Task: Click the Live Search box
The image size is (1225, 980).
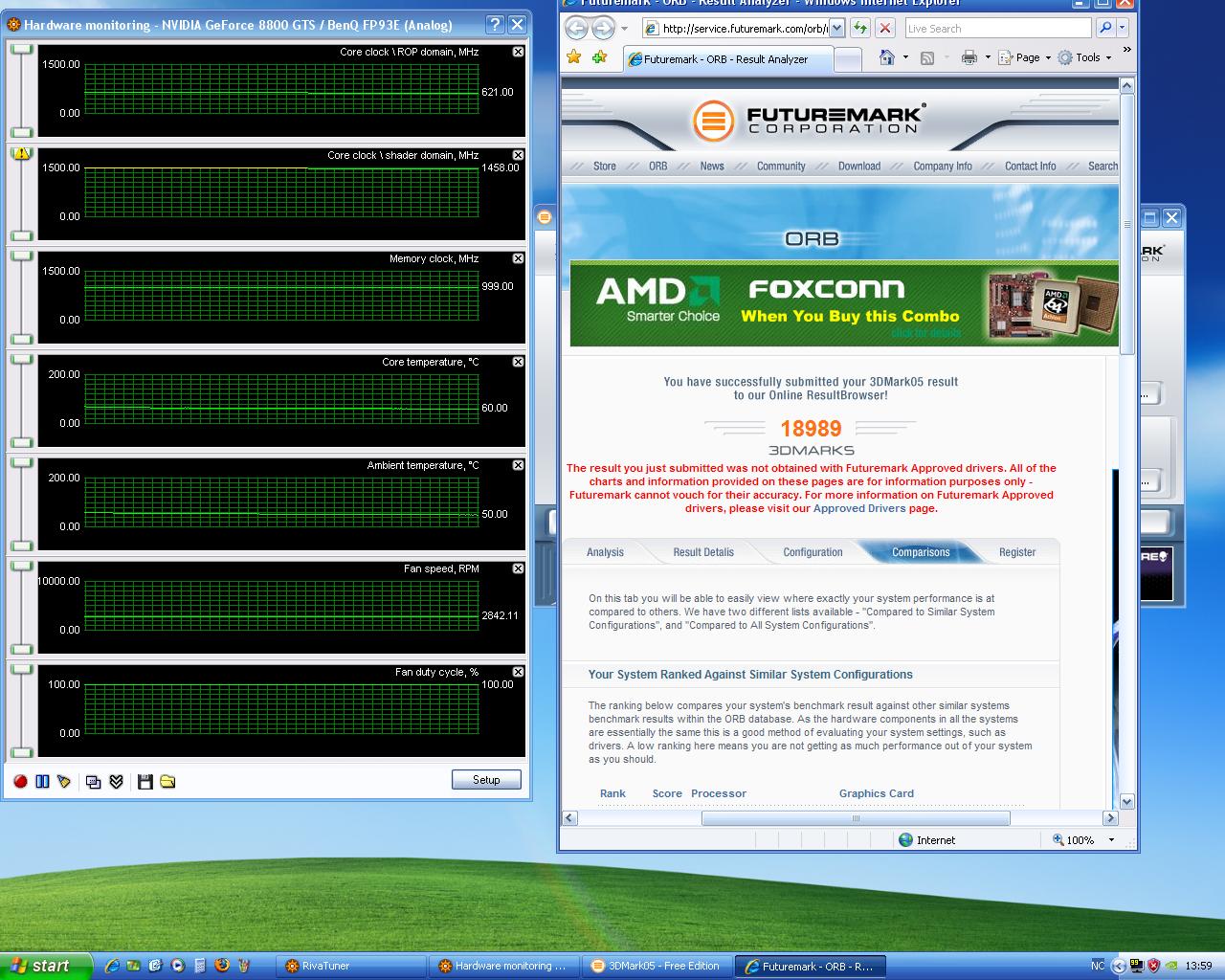Action: click(x=997, y=29)
